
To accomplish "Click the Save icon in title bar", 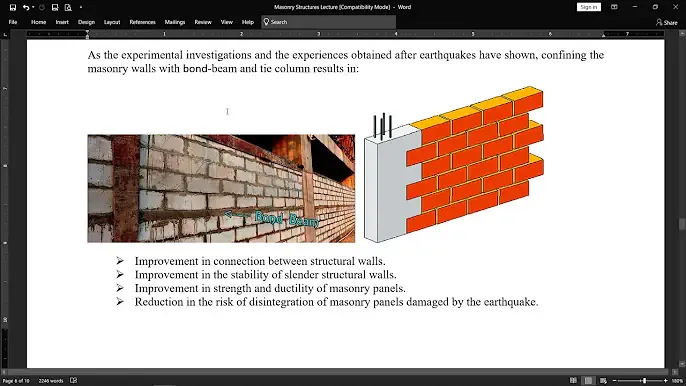I will click(x=13, y=7).
